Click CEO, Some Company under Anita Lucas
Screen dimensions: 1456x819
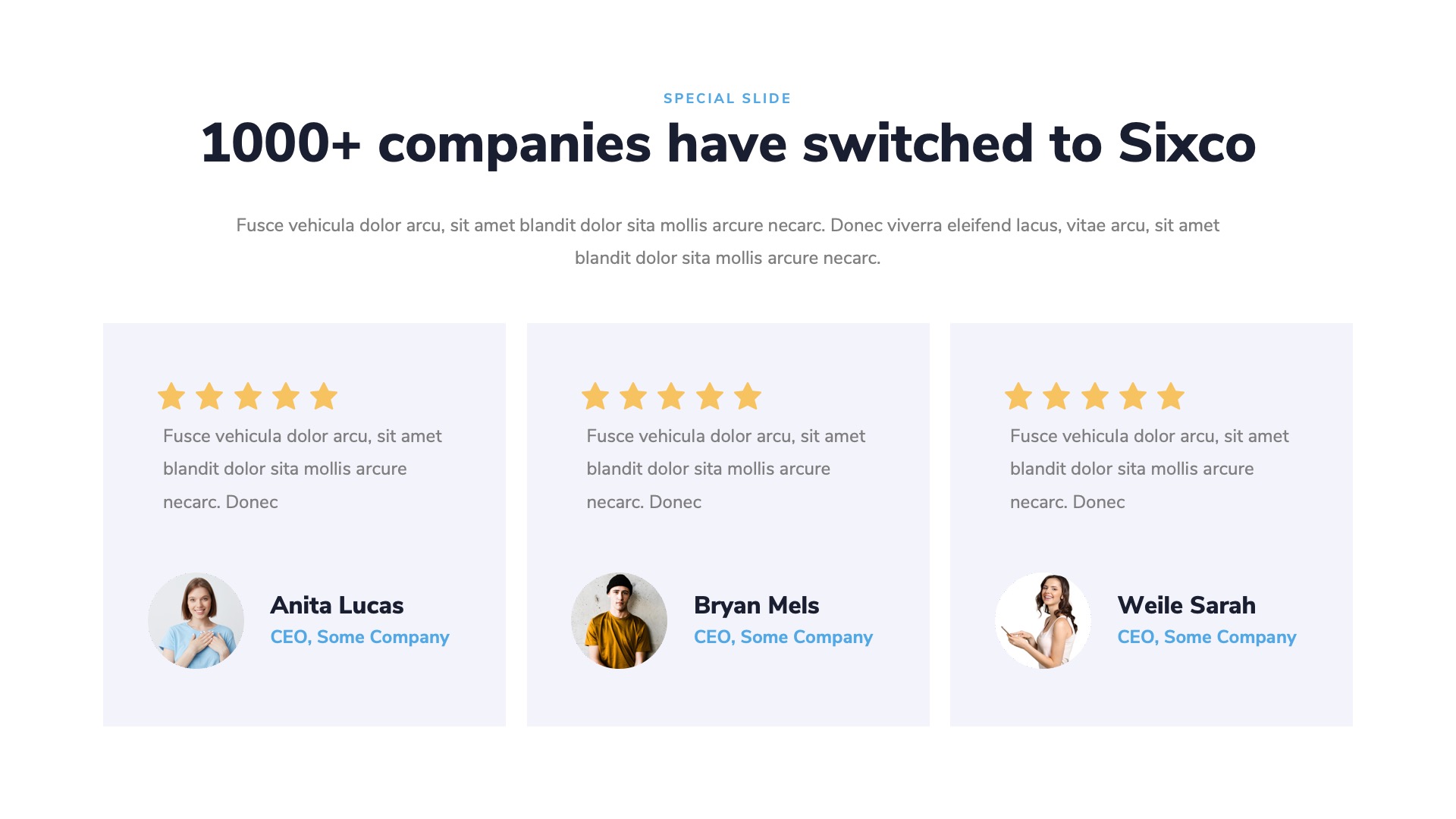point(359,637)
